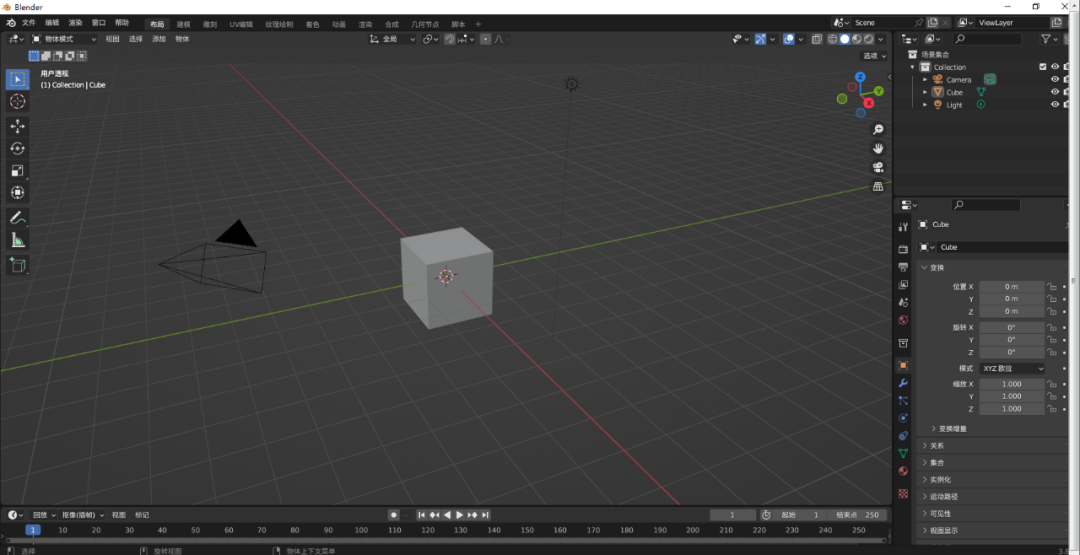
Task: Click the camera view icon in viewport
Action: tap(878, 167)
